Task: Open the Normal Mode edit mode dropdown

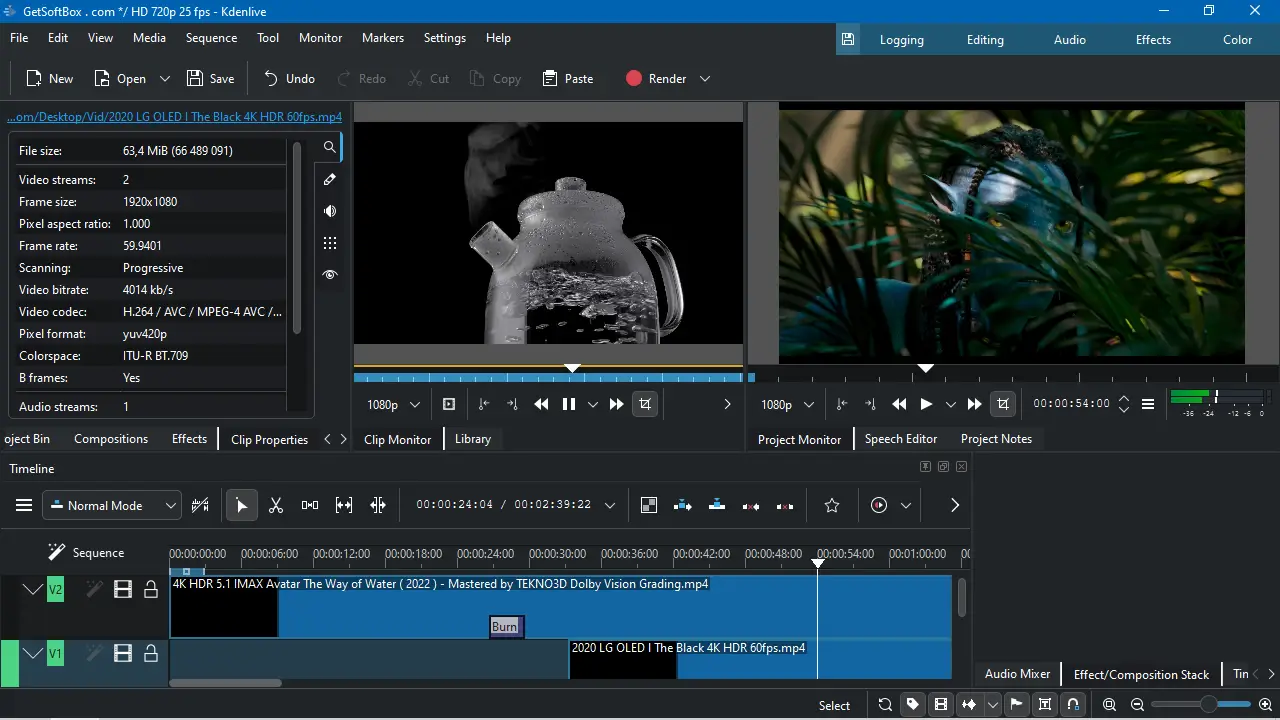Action: tap(112, 505)
